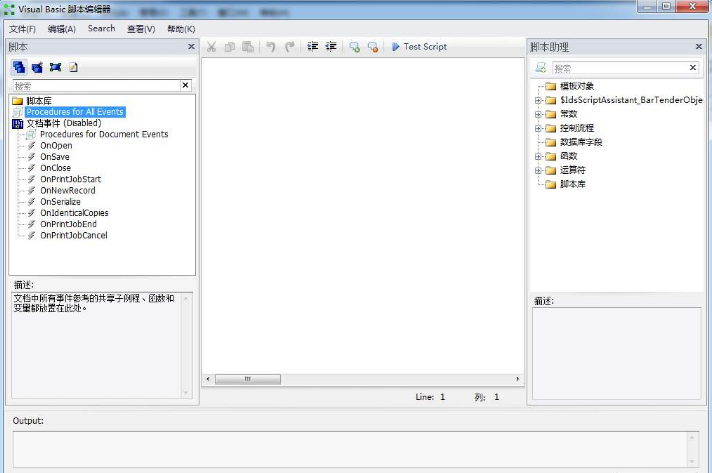Clear the 脚本 panel search box
This screenshot has width=712, height=473.
click(x=185, y=85)
